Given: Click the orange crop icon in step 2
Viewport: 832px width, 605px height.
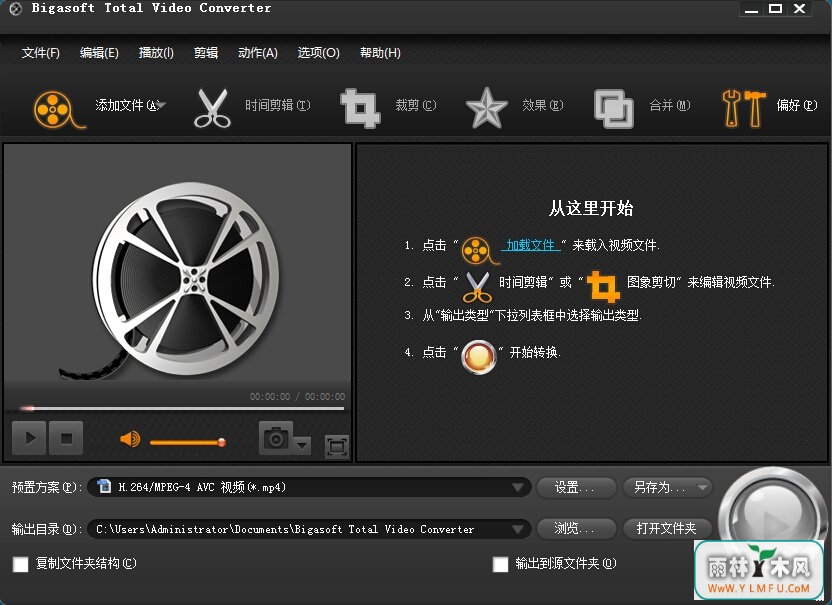Looking at the screenshot, I should coord(603,287).
